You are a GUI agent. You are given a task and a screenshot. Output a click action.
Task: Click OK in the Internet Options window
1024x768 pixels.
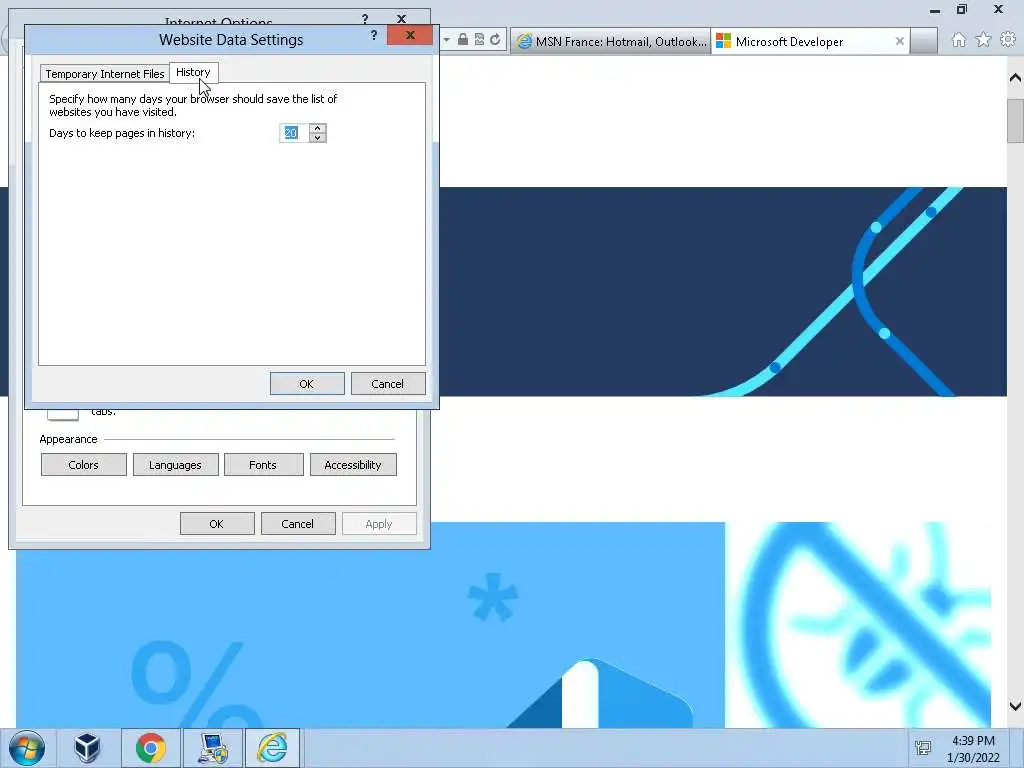217,524
